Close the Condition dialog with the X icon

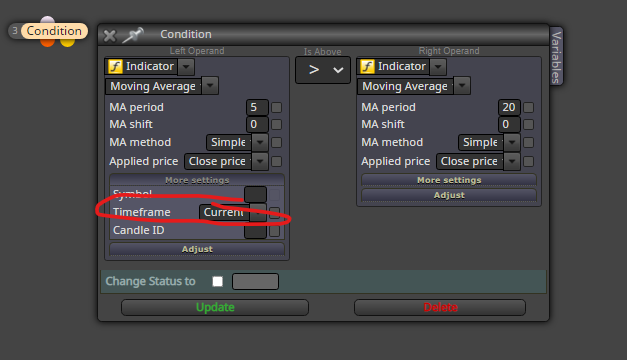click(110, 36)
